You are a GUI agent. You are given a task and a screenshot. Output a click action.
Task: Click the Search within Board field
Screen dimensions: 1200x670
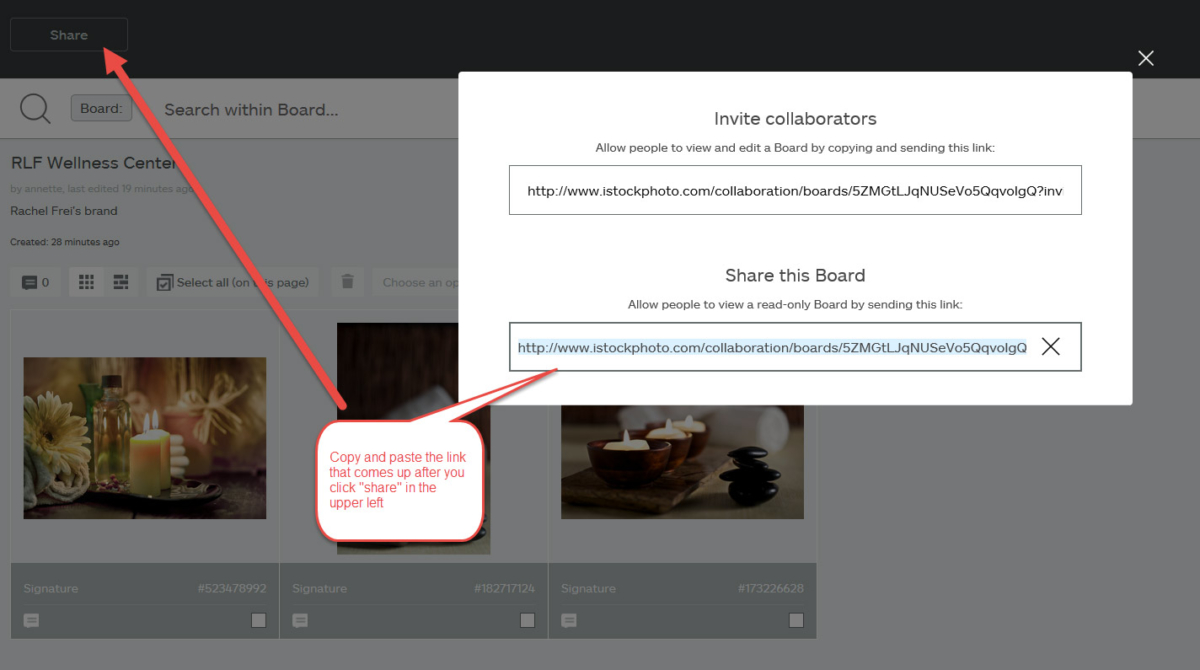[x=251, y=110]
